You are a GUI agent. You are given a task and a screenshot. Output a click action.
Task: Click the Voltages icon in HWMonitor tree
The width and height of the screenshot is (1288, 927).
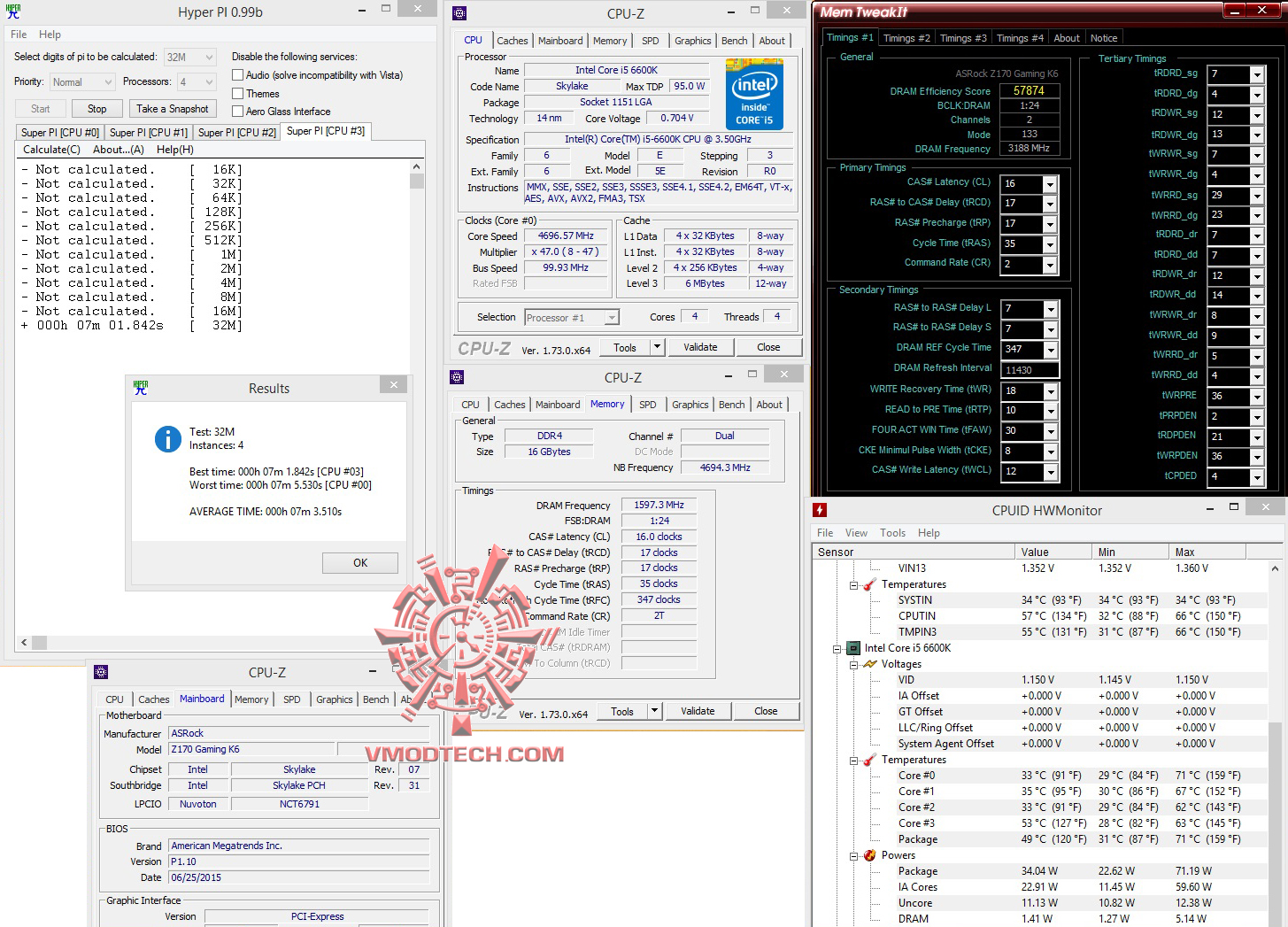[x=870, y=664]
